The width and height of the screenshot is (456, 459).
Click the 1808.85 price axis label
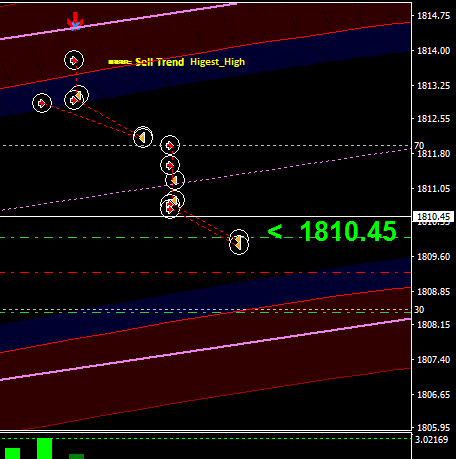coord(433,292)
